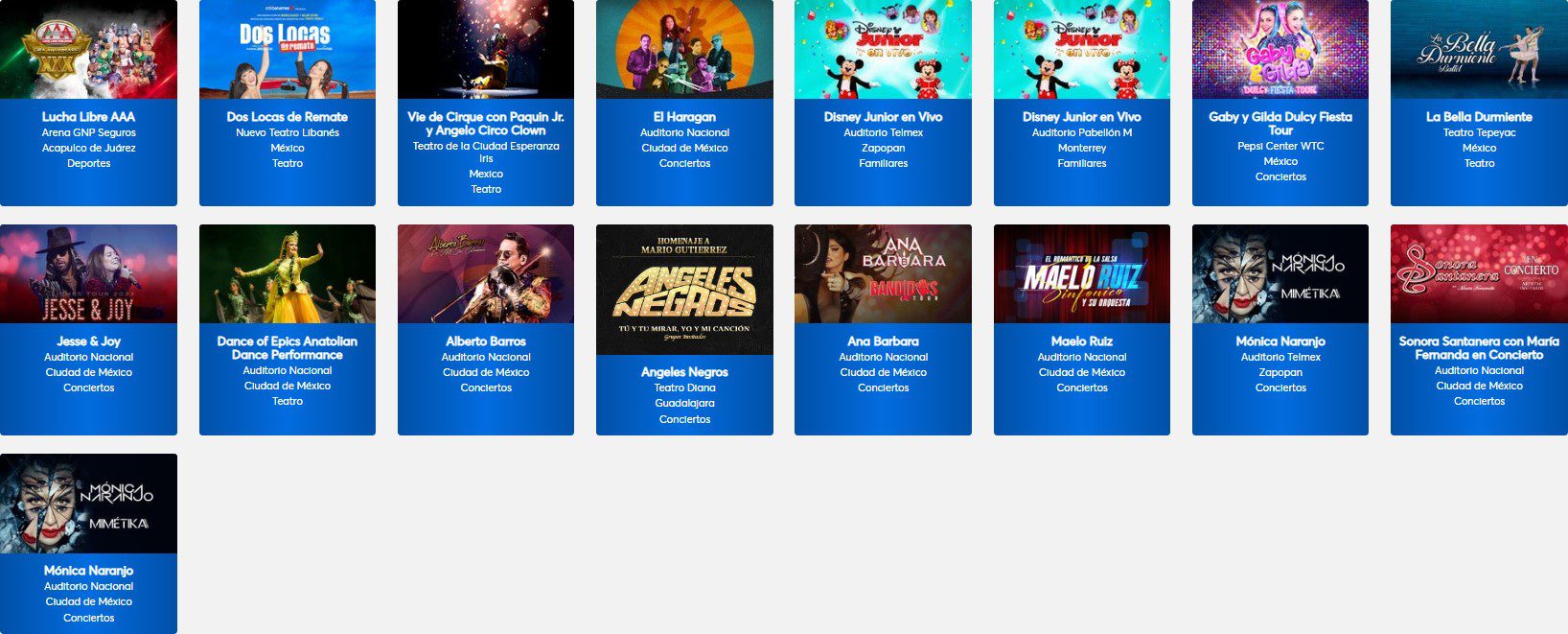Screen dimensions: 1568x634
Task: Click Sonora Santanera con María Fernanda title
Action: 1479,348
